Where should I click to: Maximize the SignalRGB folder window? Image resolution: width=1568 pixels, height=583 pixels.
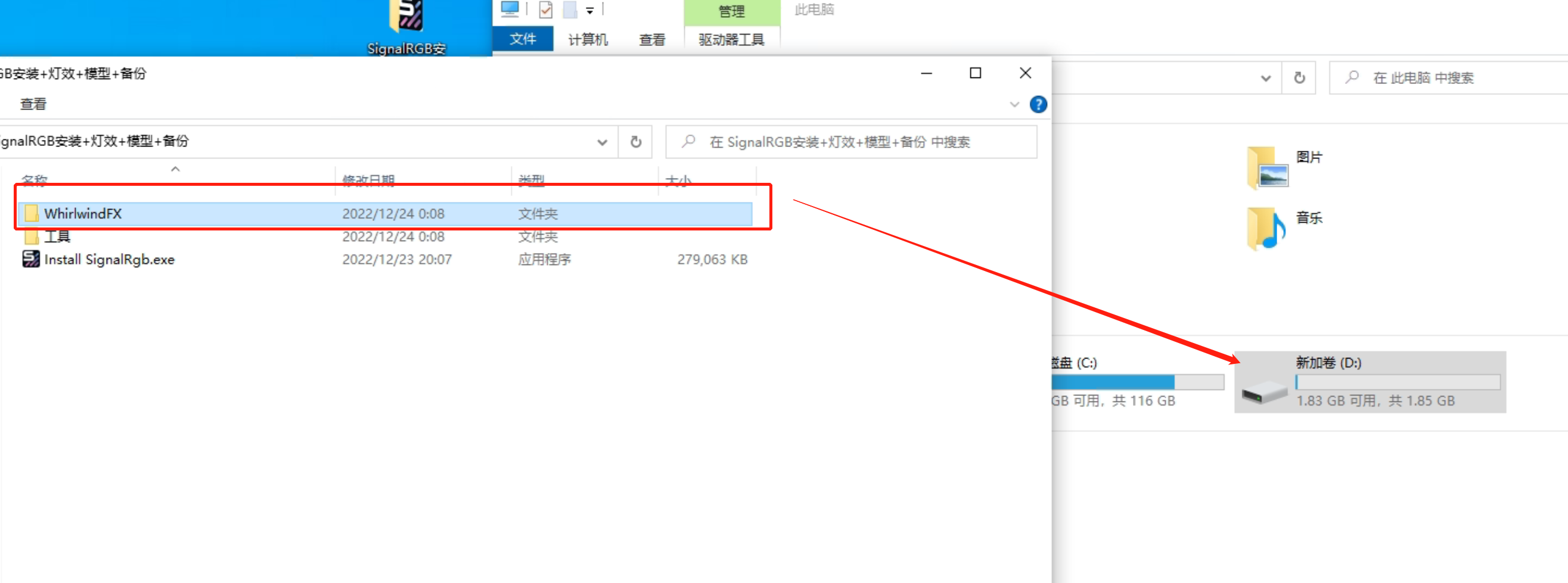click(975, 74)
